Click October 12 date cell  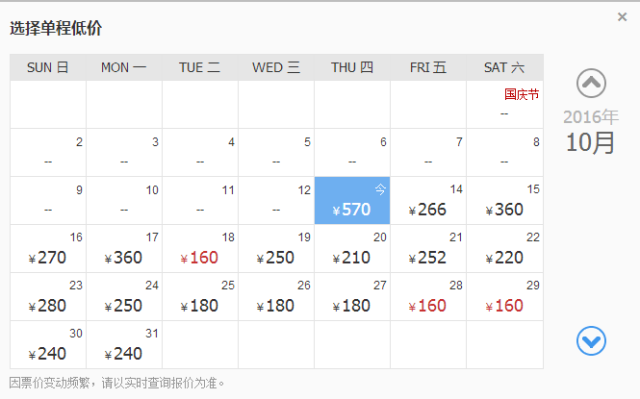click(276, 200)
